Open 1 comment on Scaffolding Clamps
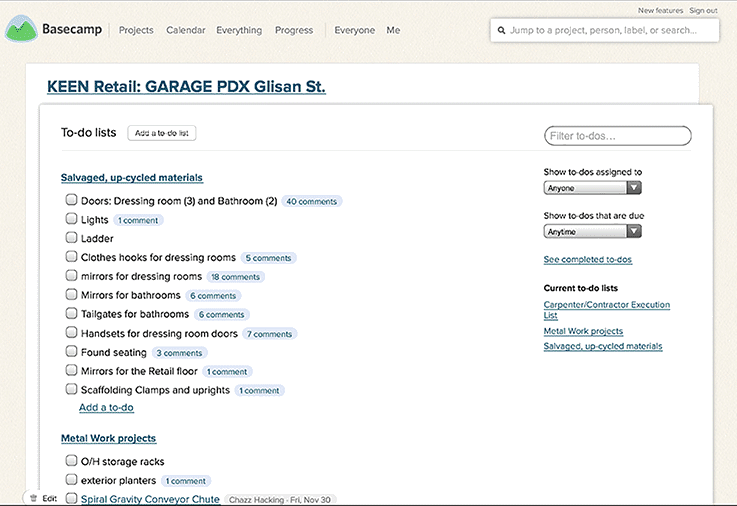Viewport: 737px width, 506px height. [x=259, y=390]
